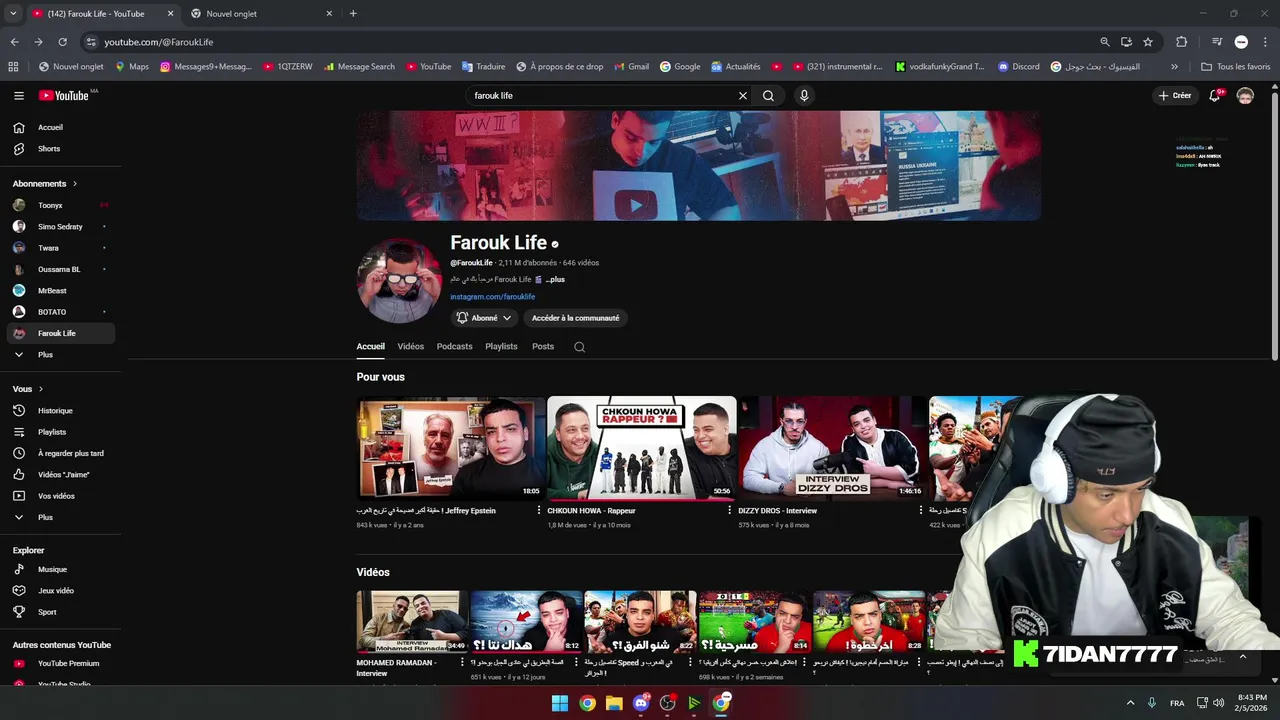Image resolution: width=1280 pixels, height=720 pixels.
Task: Play the Jeffrey Epstein video thumbnail
Action: point(451,448)
